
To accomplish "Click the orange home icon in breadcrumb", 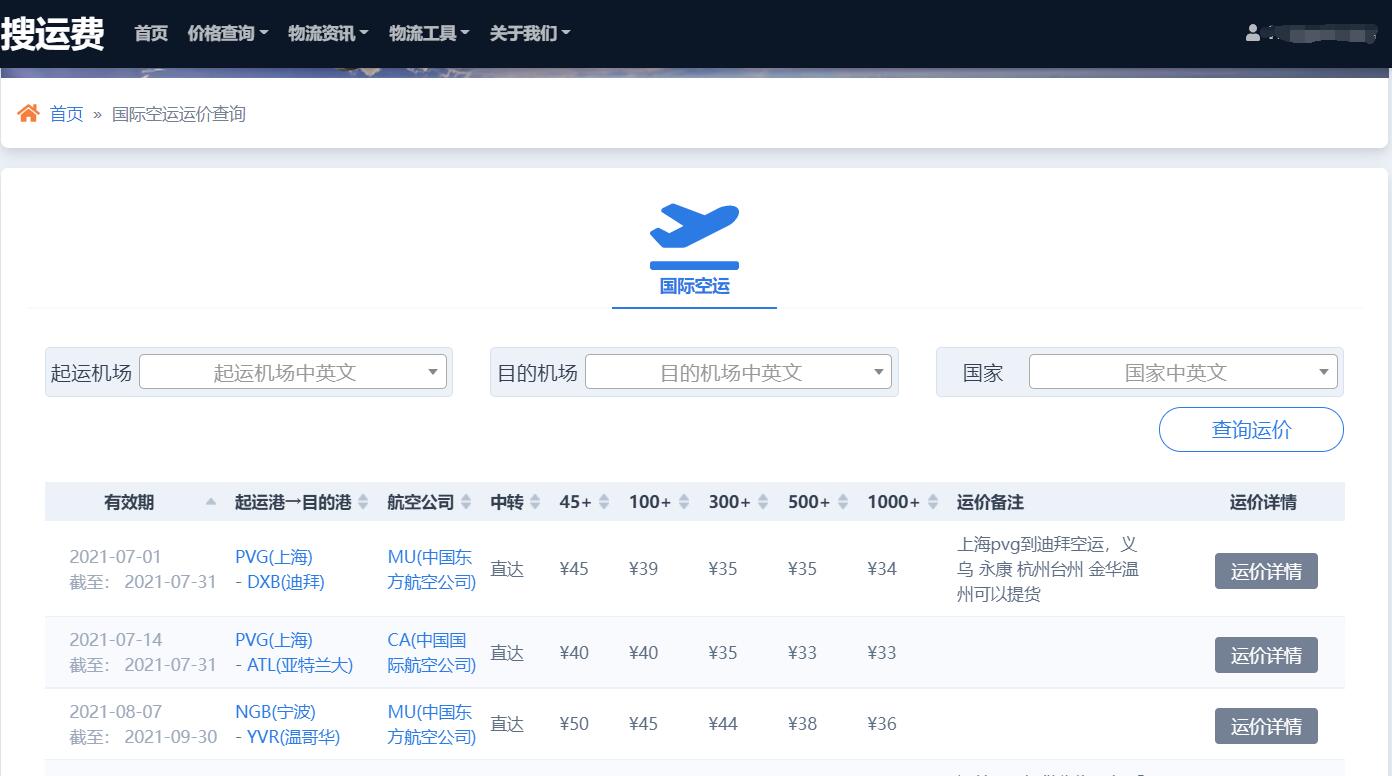I will pos(28,113).
